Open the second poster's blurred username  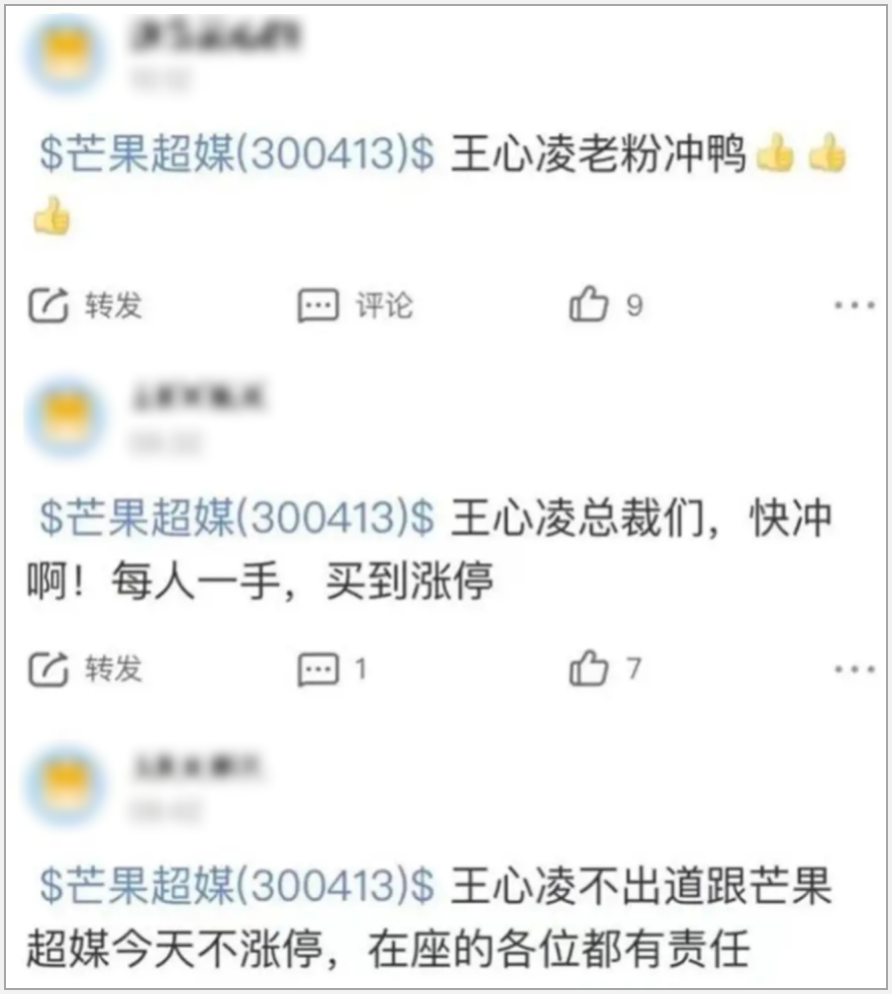(x=198, y=397)
